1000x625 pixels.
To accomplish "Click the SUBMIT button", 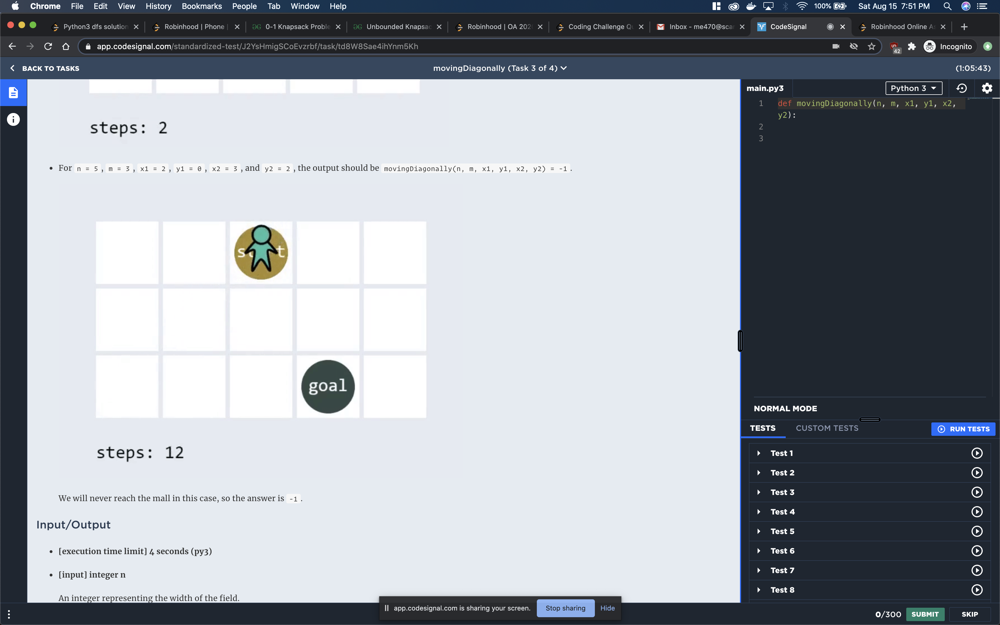I will (925, 614).
